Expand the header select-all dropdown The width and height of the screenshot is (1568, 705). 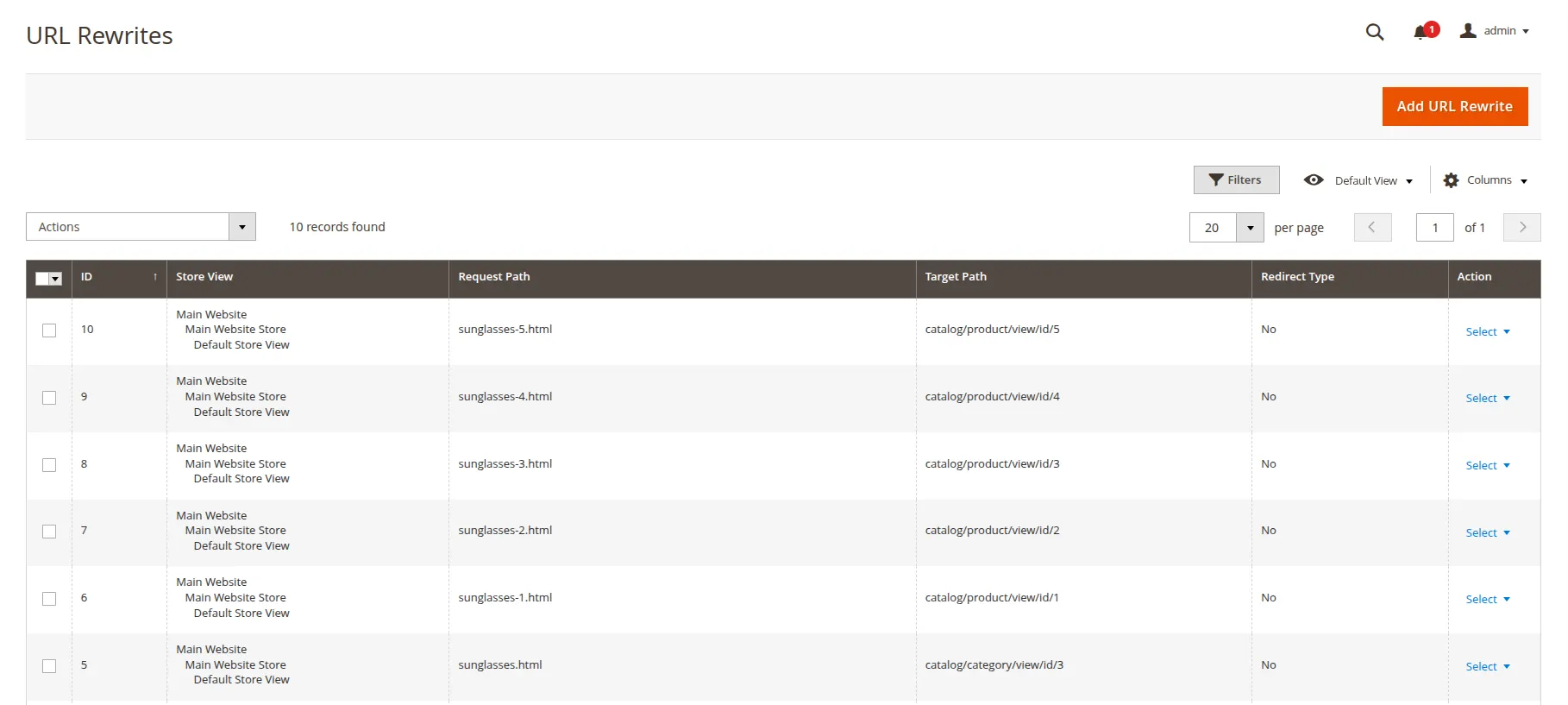56,279
